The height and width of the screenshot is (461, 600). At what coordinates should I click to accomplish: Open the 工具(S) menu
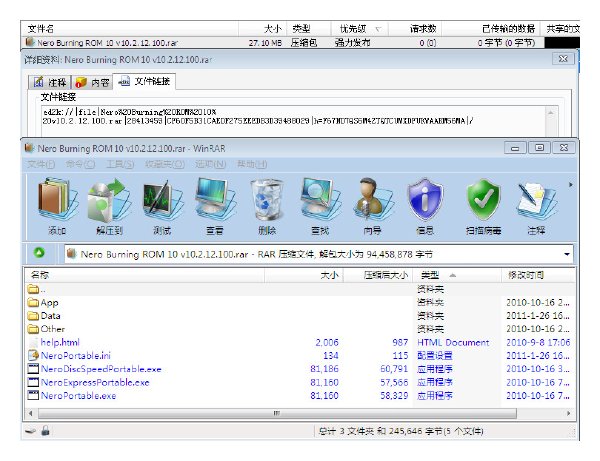(120, 164)
